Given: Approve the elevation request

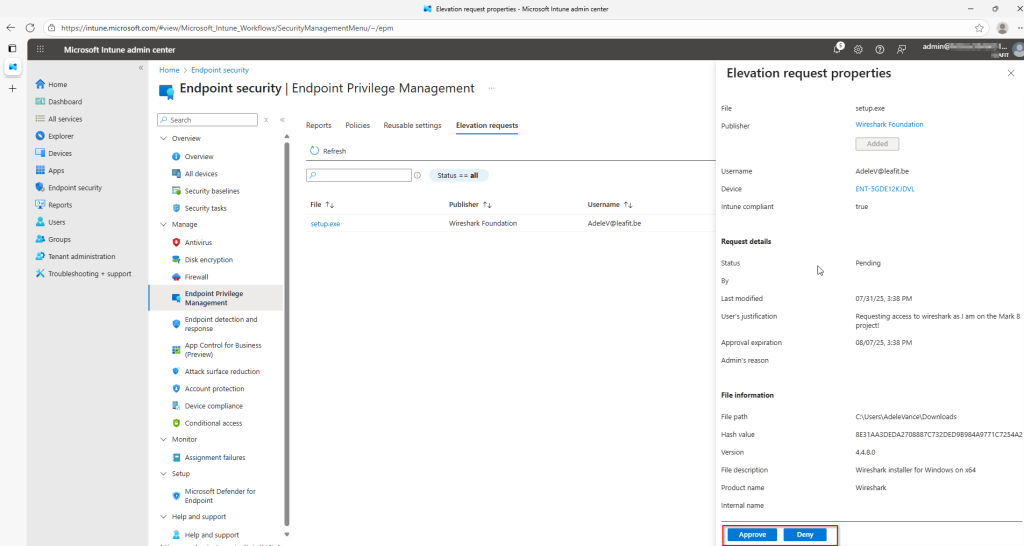Looking at the screenshot, I should tap(752, 534).
